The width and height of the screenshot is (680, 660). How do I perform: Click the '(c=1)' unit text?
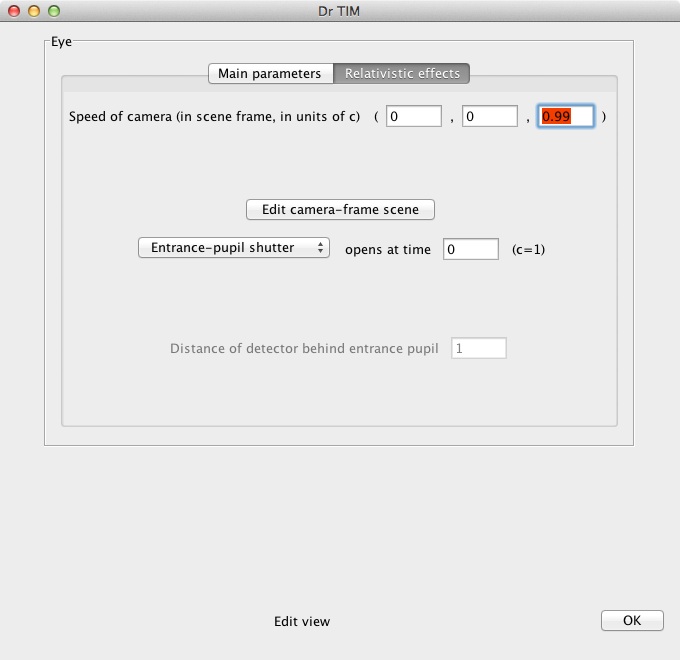[x=528, y=250]
